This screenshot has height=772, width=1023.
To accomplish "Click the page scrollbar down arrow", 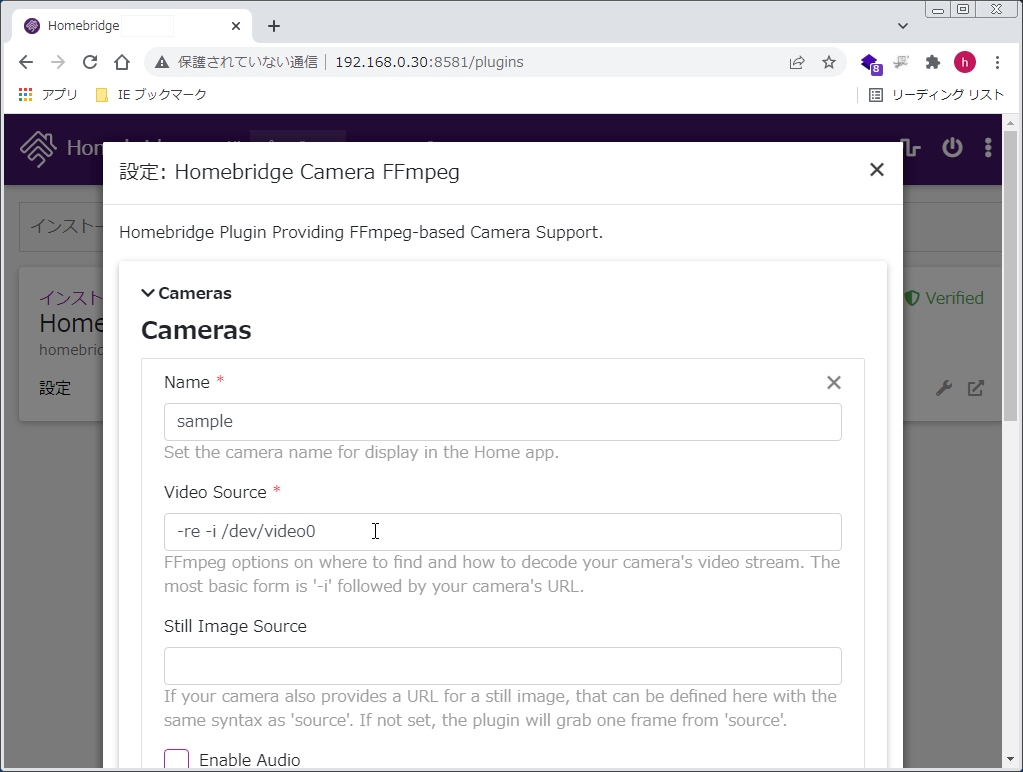I will [1011, 759].
